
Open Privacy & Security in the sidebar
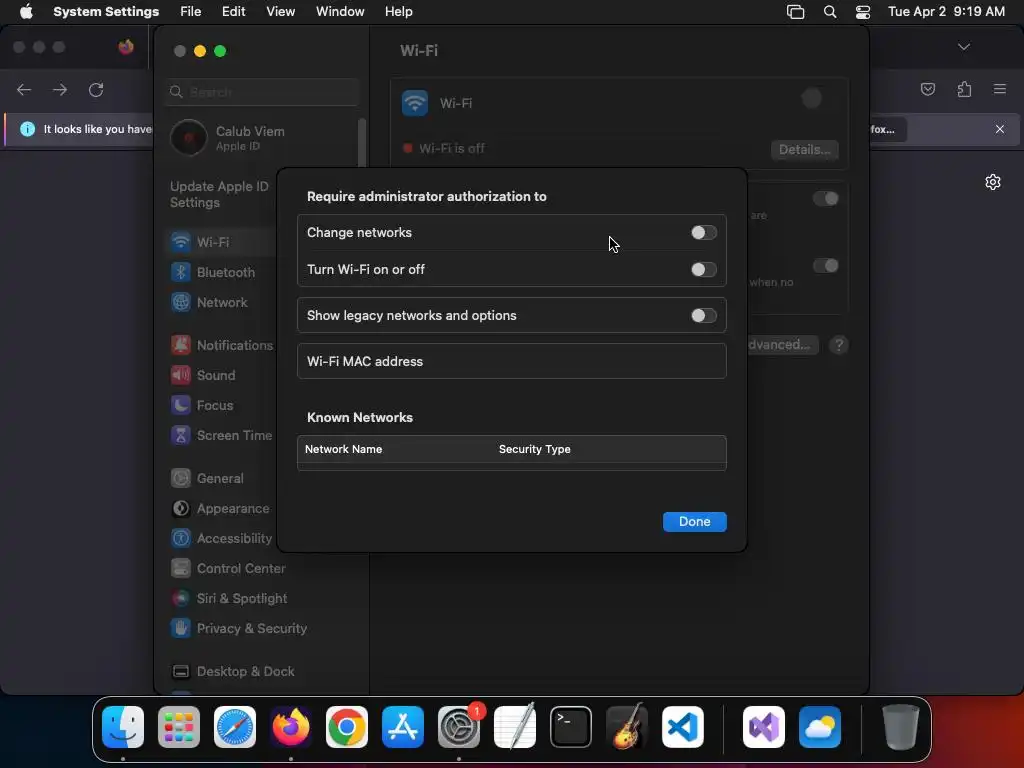(x=239, y=628)
